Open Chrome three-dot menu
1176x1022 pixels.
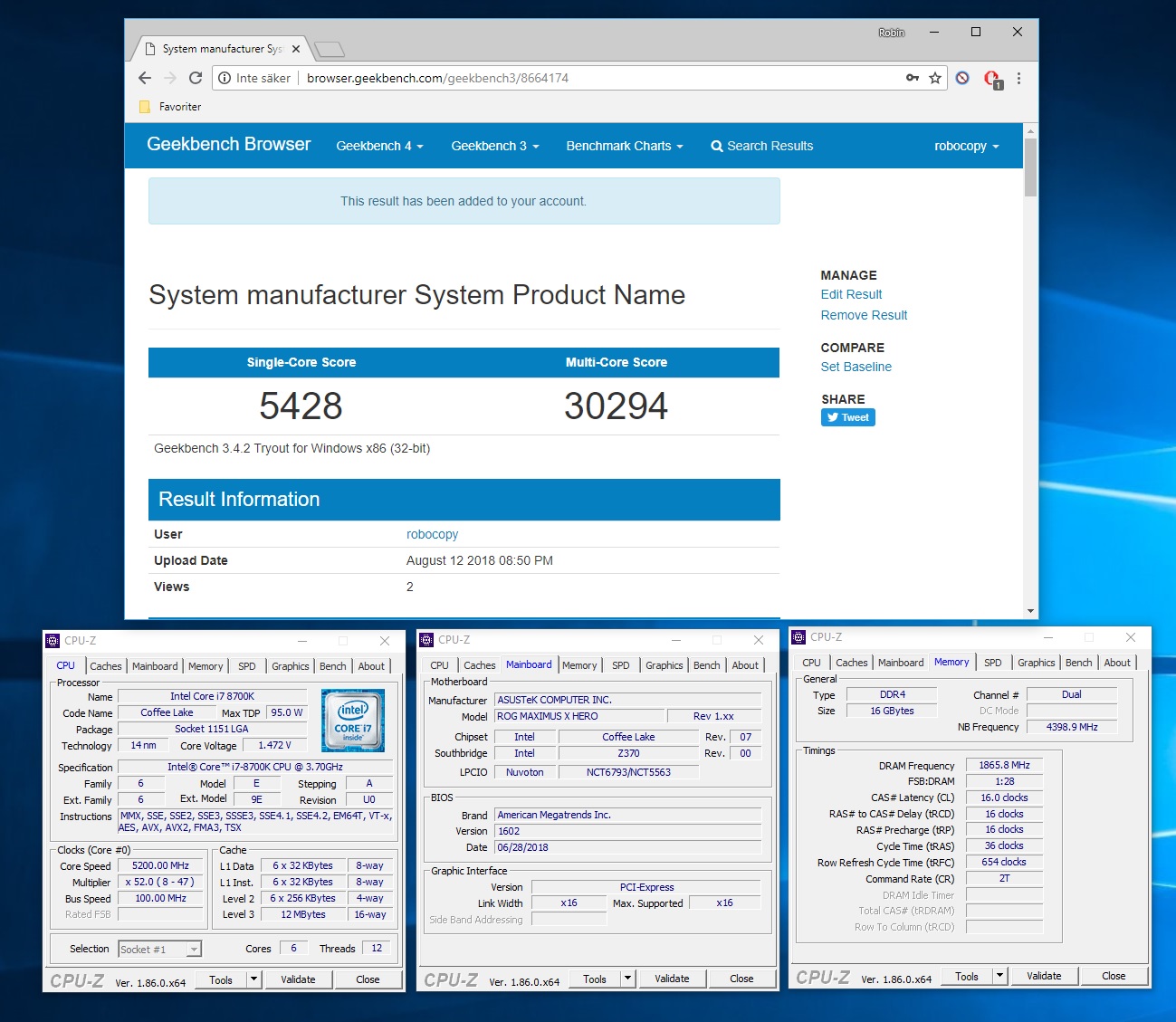(x=1018, y=78)
